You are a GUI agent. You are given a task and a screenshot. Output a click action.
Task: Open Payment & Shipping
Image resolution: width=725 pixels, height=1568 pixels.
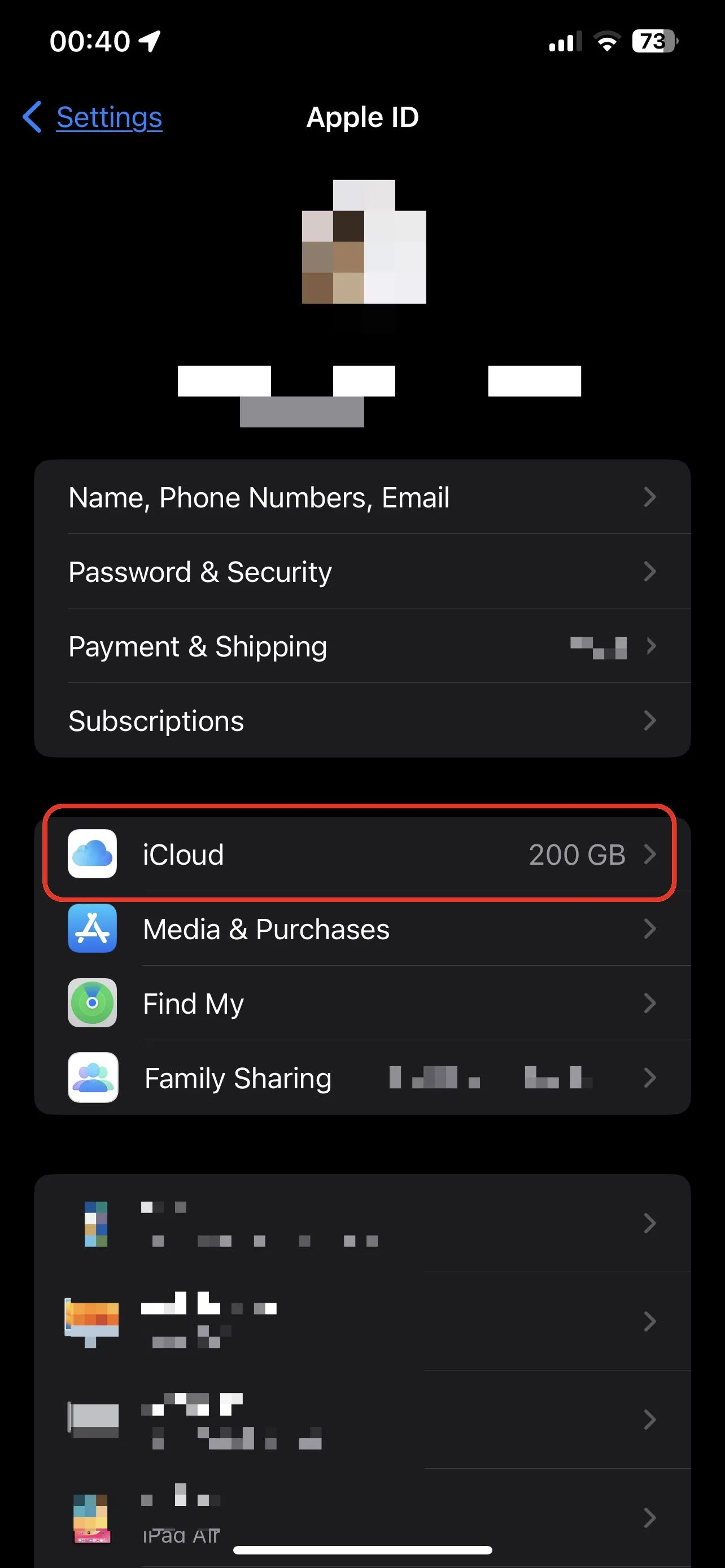click(198, 646)
